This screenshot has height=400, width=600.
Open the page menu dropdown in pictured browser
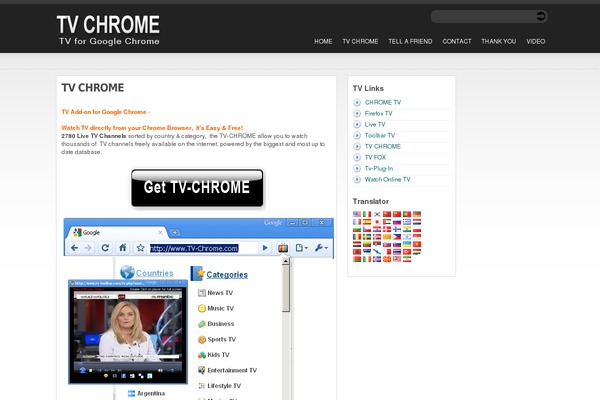coord(301,248)
